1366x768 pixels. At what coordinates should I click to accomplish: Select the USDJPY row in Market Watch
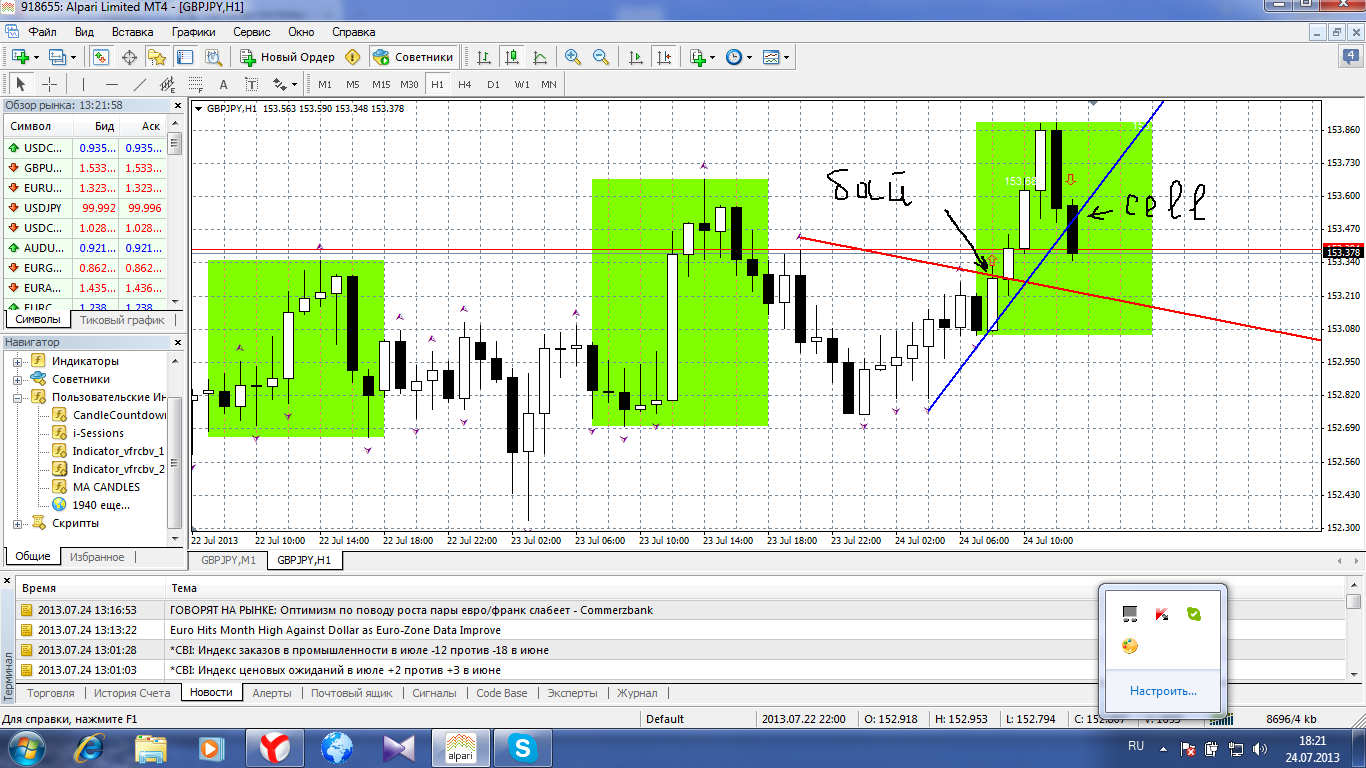[x=86, y=208]
